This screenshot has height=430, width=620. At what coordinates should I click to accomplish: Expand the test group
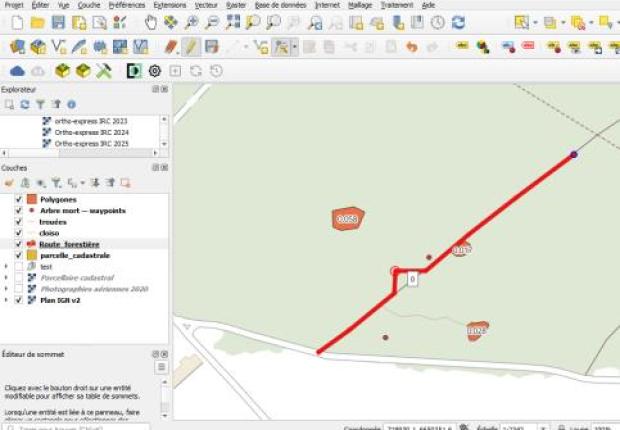pyautogui.click(x=6, y=267)
